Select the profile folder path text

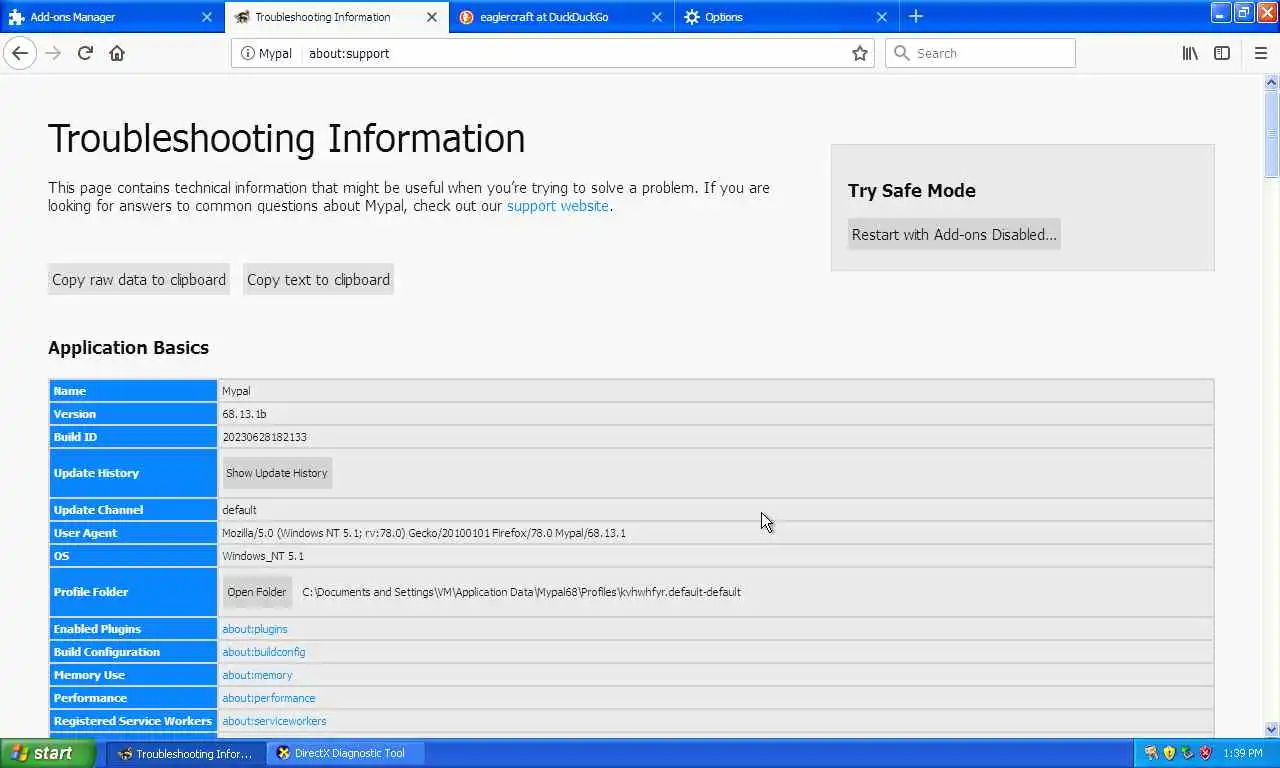522,592
